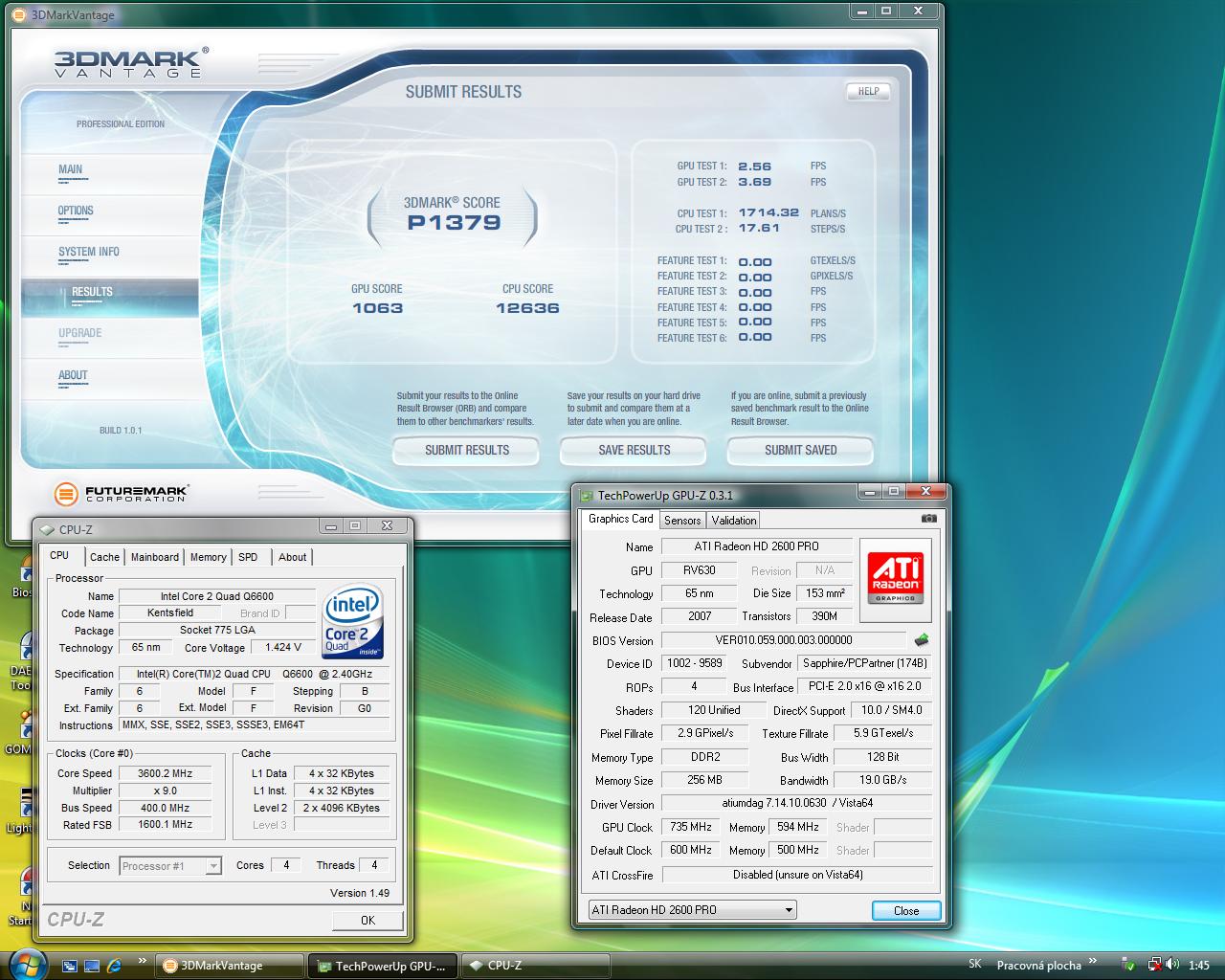The image size is (1225, 980).
Task: Click the SUBMIT SAVED button
Action: pos(801,450)
